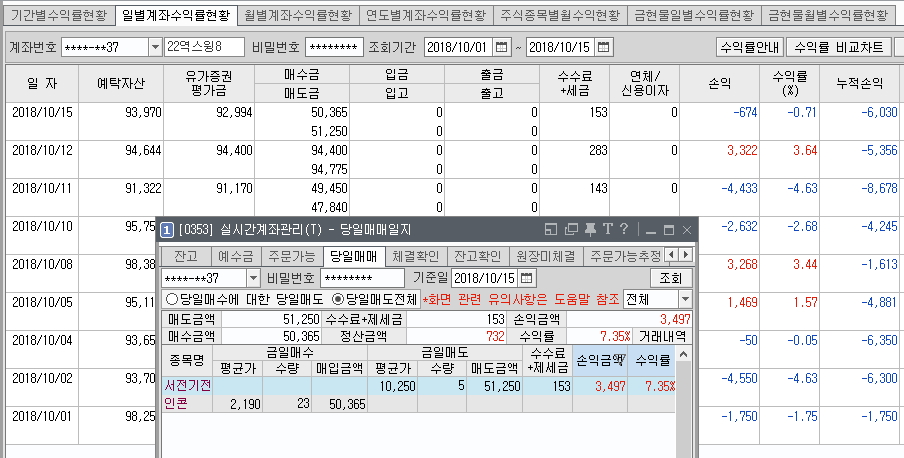Switch to 일별계좌수익률현황 tab

[x=176, y=16]
